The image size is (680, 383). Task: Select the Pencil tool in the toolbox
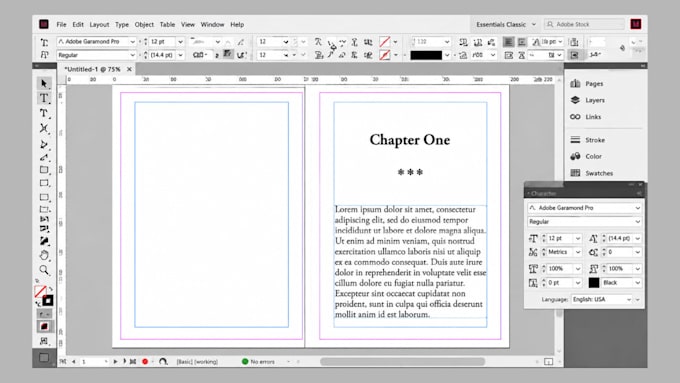44,157
